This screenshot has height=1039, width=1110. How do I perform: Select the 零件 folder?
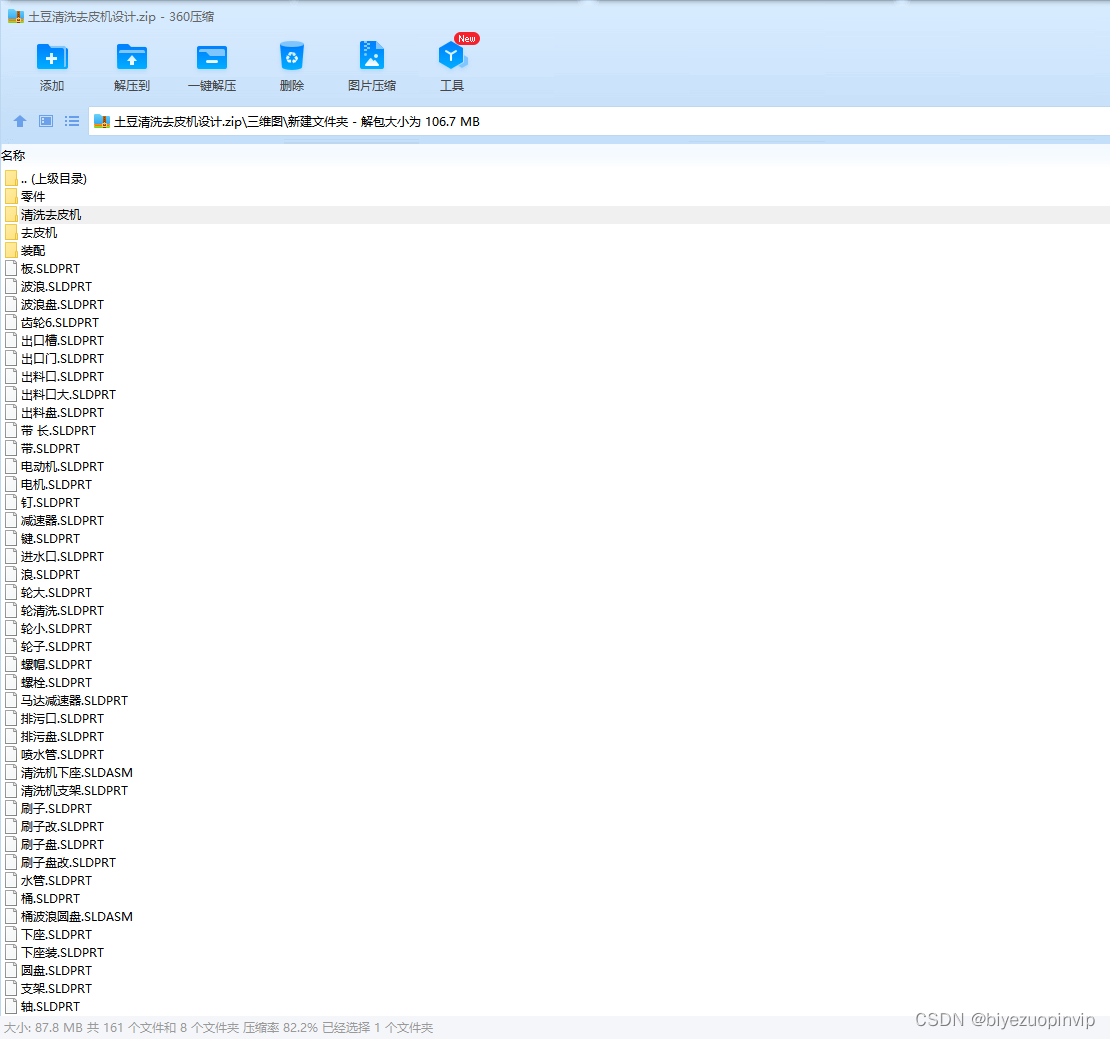tap(33, 197)
